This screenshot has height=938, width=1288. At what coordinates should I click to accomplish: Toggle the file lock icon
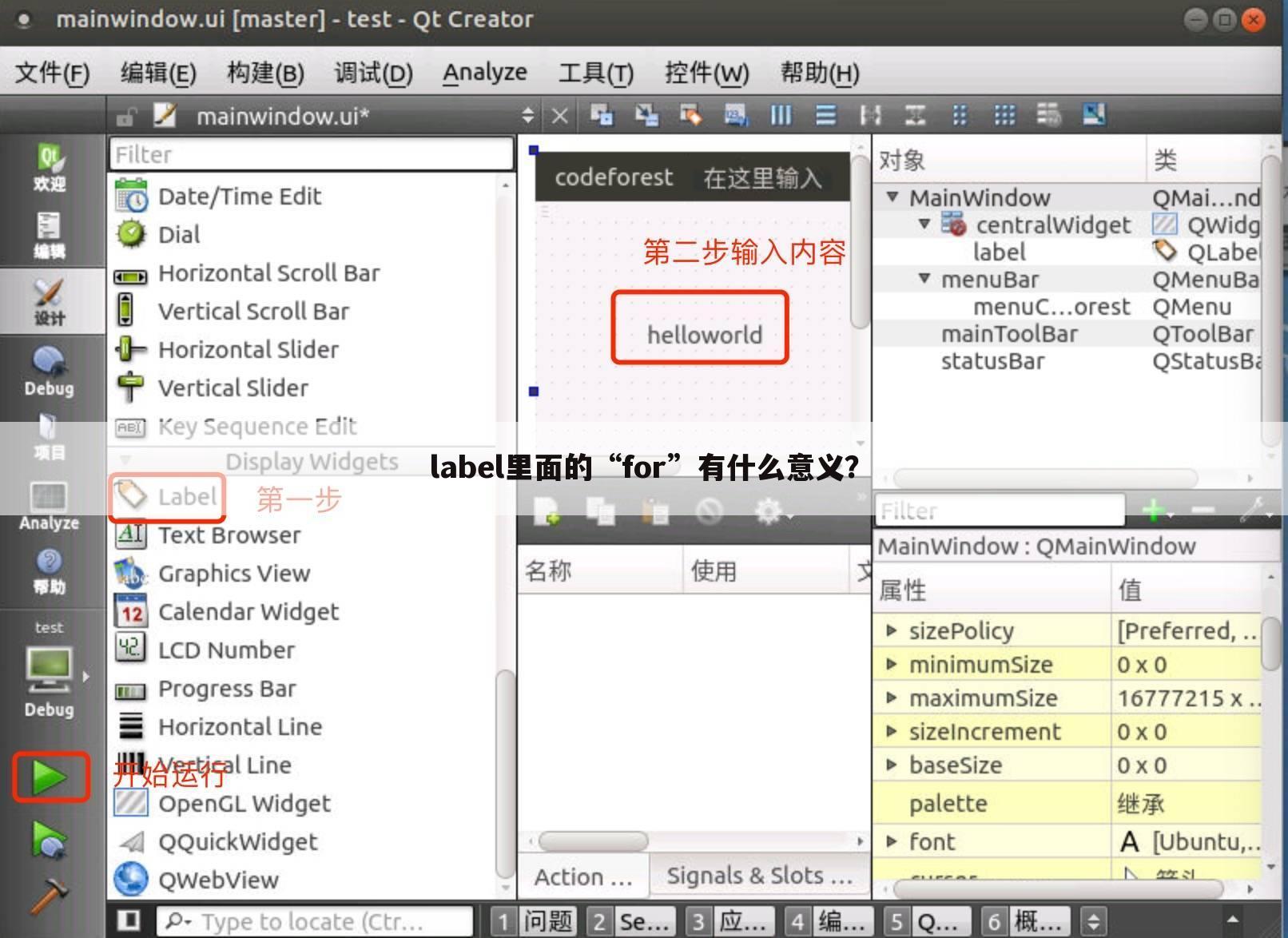125,117
